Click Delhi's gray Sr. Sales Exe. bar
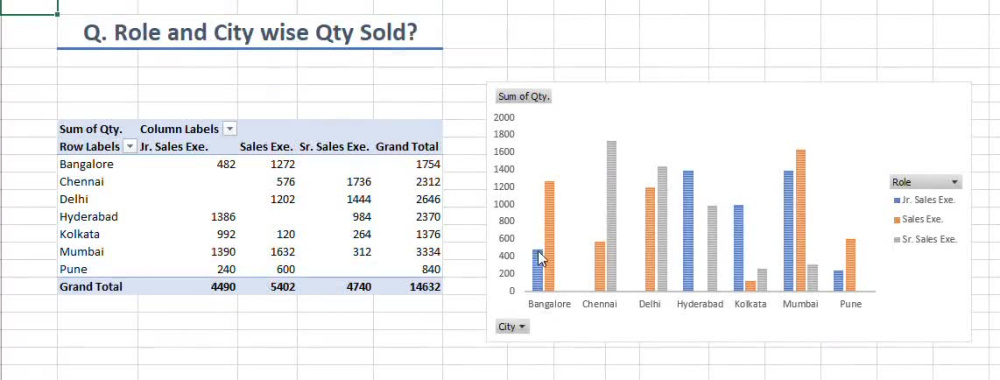Image resolution: width=1000 pixels, height=380 pixels. [x=662, y=229]
